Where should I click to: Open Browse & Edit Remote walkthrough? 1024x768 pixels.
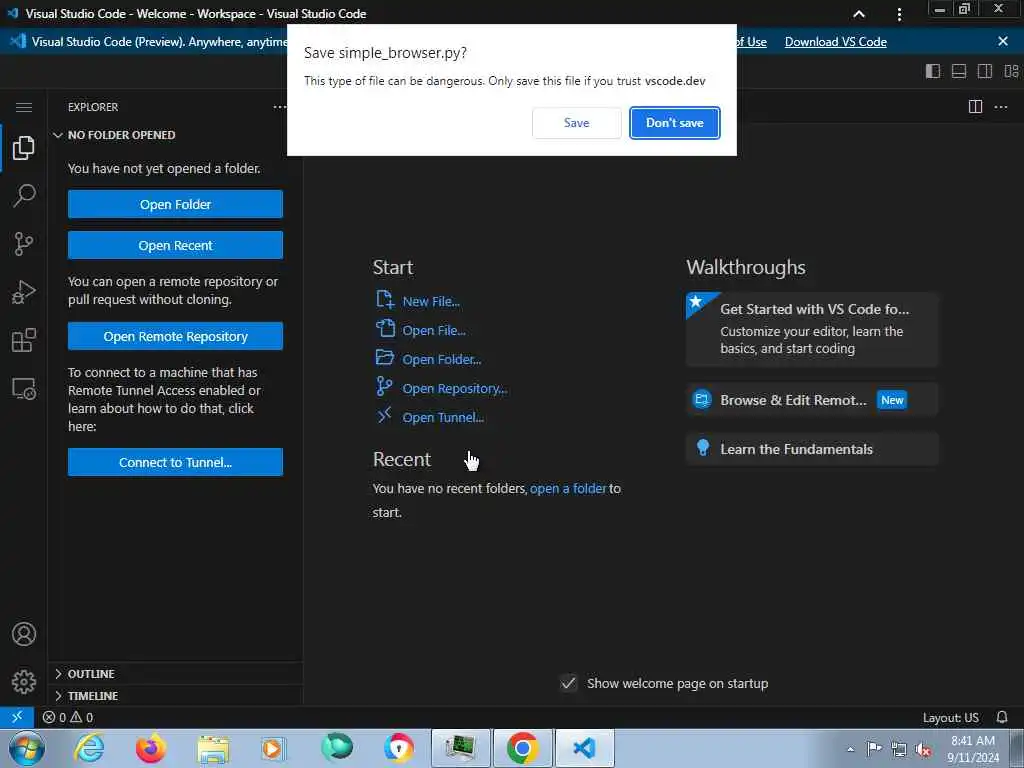(812, 400)
